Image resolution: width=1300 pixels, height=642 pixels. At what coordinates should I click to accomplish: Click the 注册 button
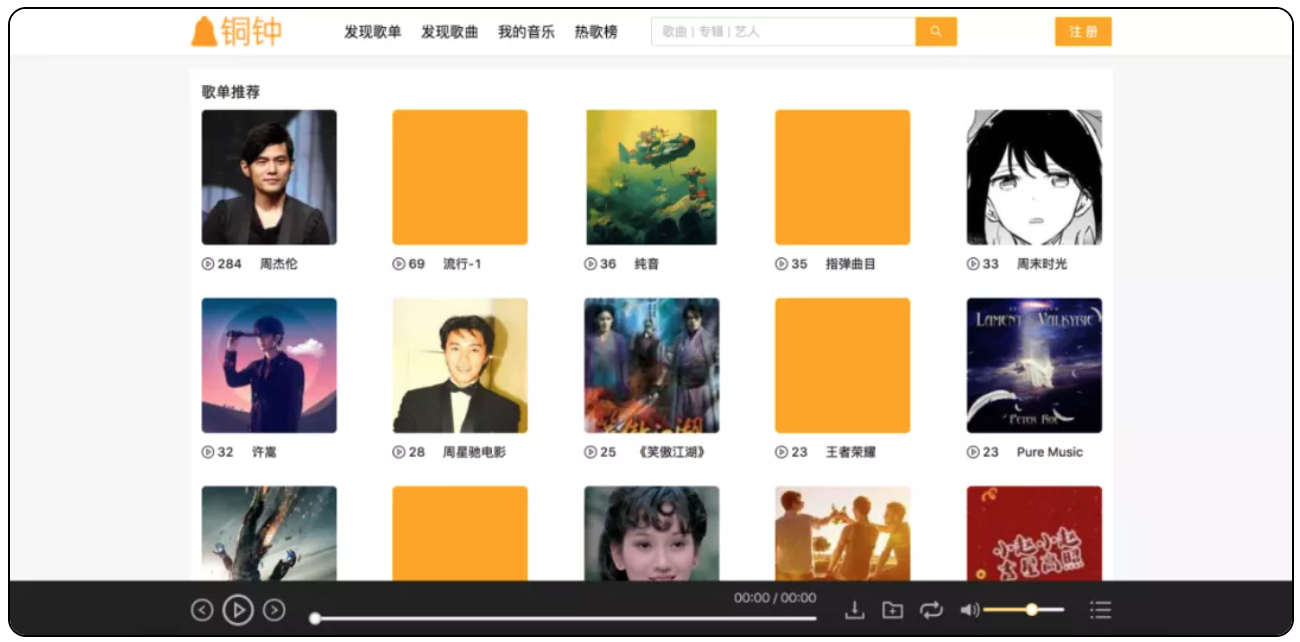coord(1083,31)
